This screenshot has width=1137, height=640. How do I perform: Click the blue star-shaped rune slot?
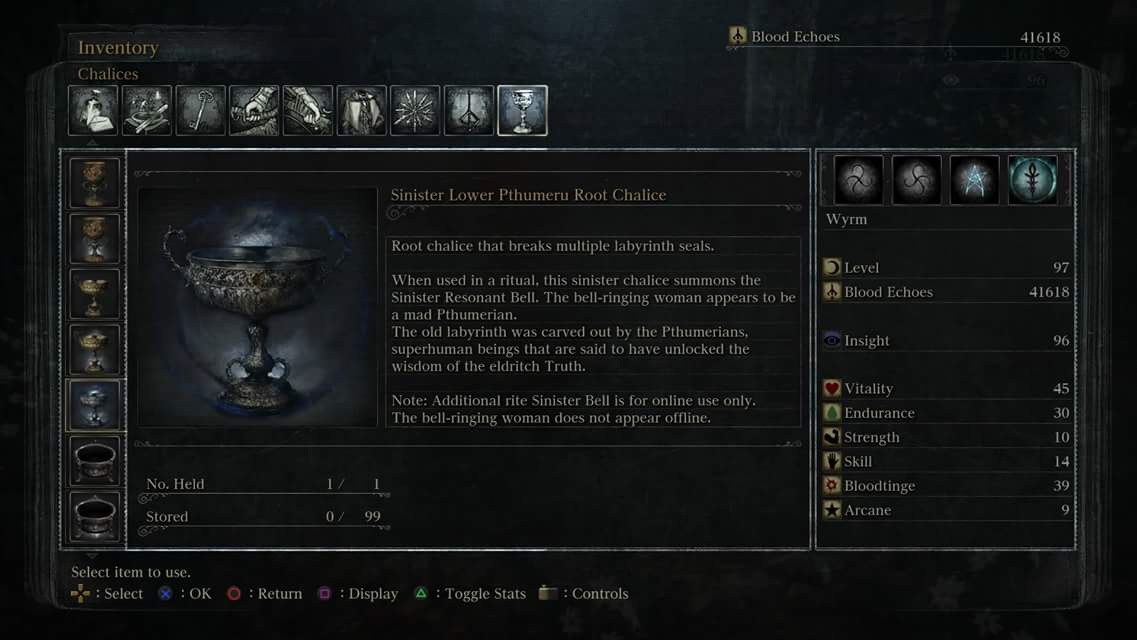pos(975,179)
